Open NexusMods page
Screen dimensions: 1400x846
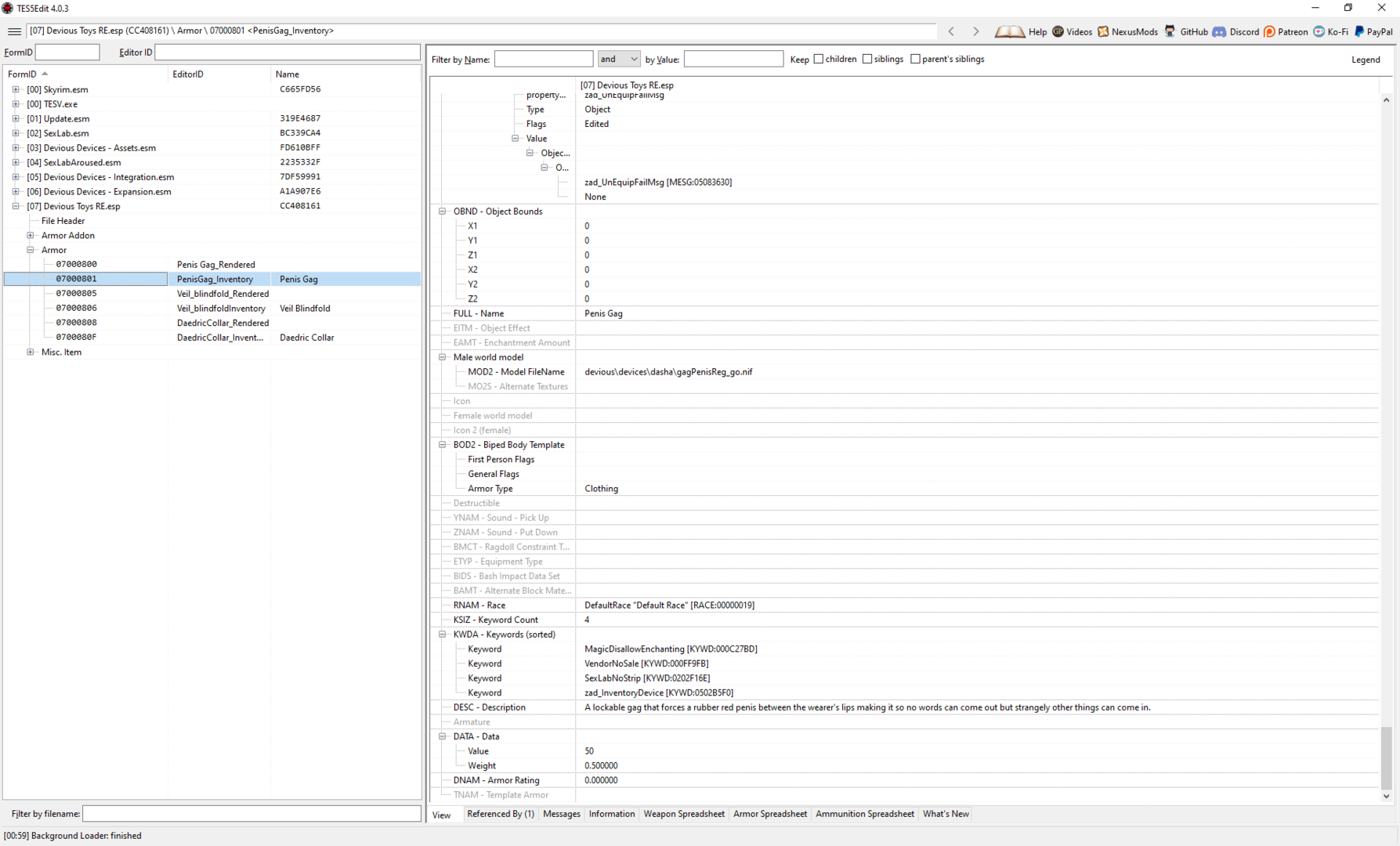click(1127, 31)
